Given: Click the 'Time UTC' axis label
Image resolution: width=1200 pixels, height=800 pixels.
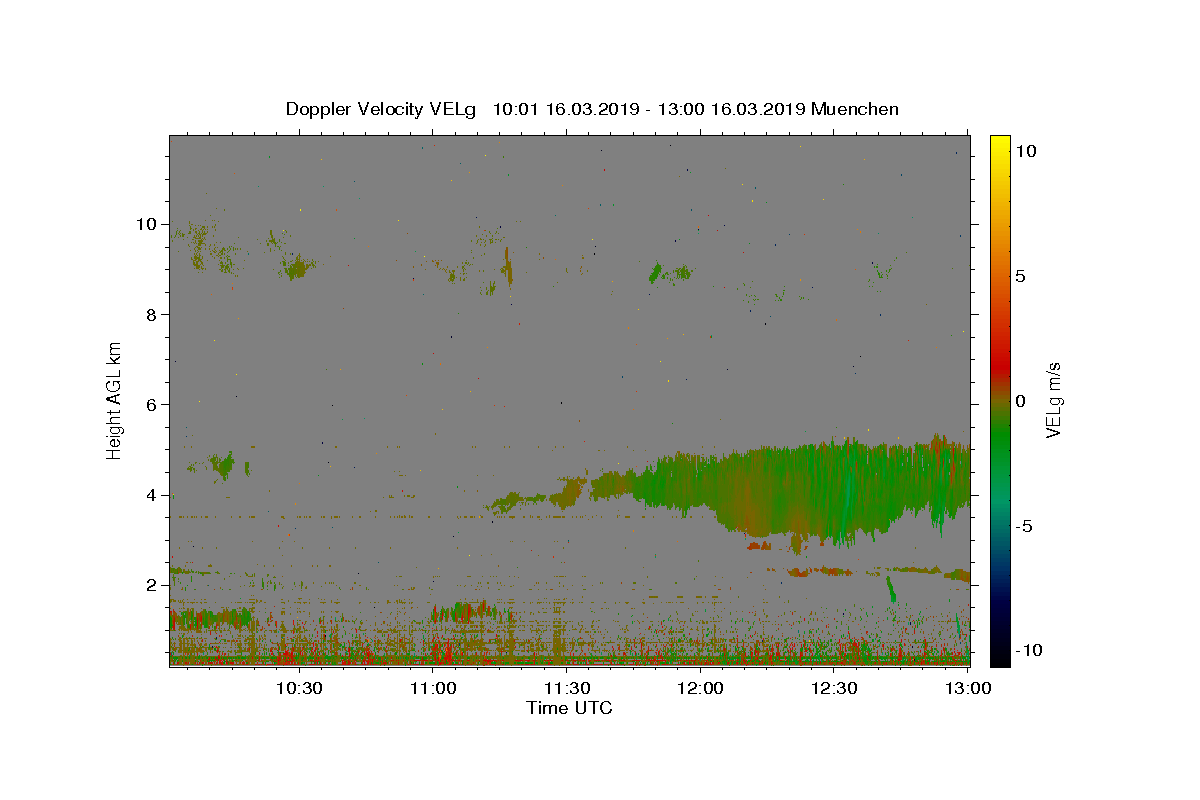Looking at the screenshot, I should pos(569,708).
